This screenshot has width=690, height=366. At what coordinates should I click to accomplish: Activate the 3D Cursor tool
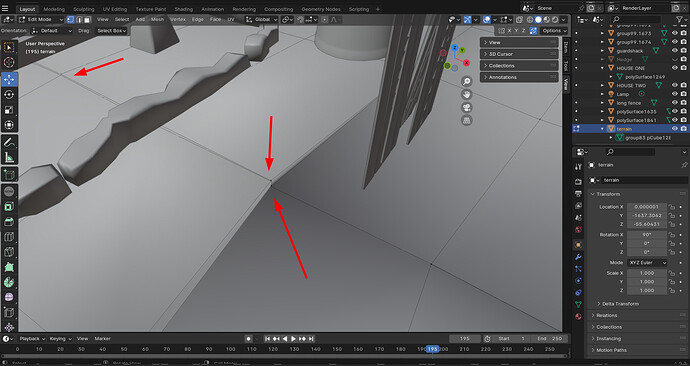coord(9,62)
